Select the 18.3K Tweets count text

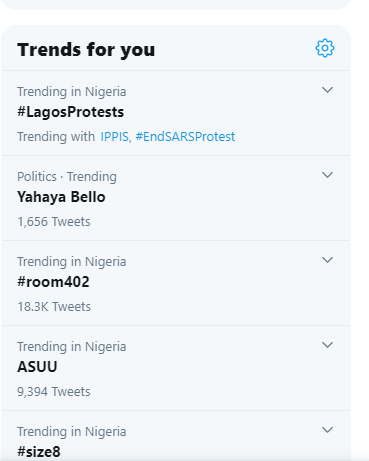pyautogui.click(x=54, y=307)
